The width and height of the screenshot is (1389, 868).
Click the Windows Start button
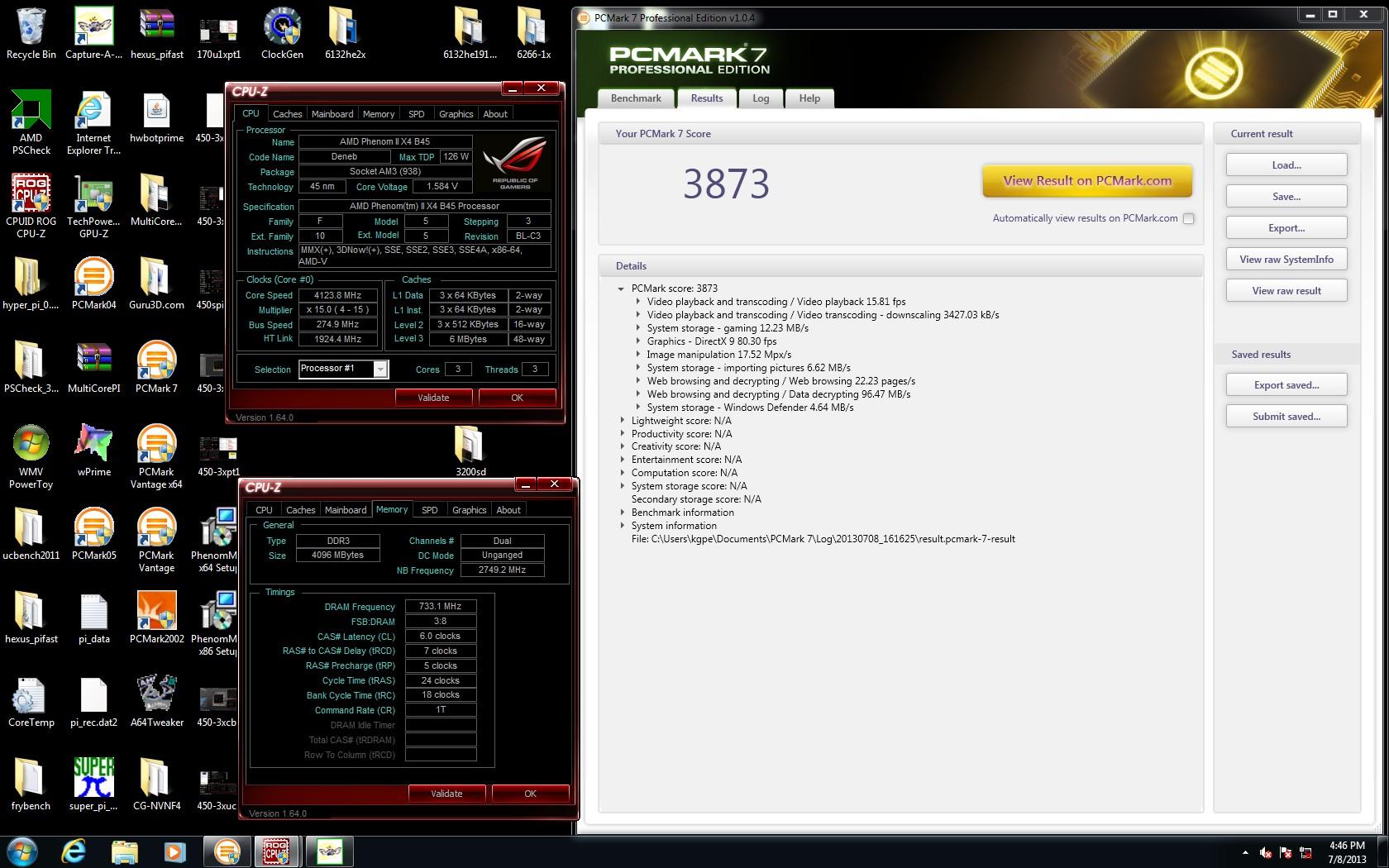click(21, 851)
